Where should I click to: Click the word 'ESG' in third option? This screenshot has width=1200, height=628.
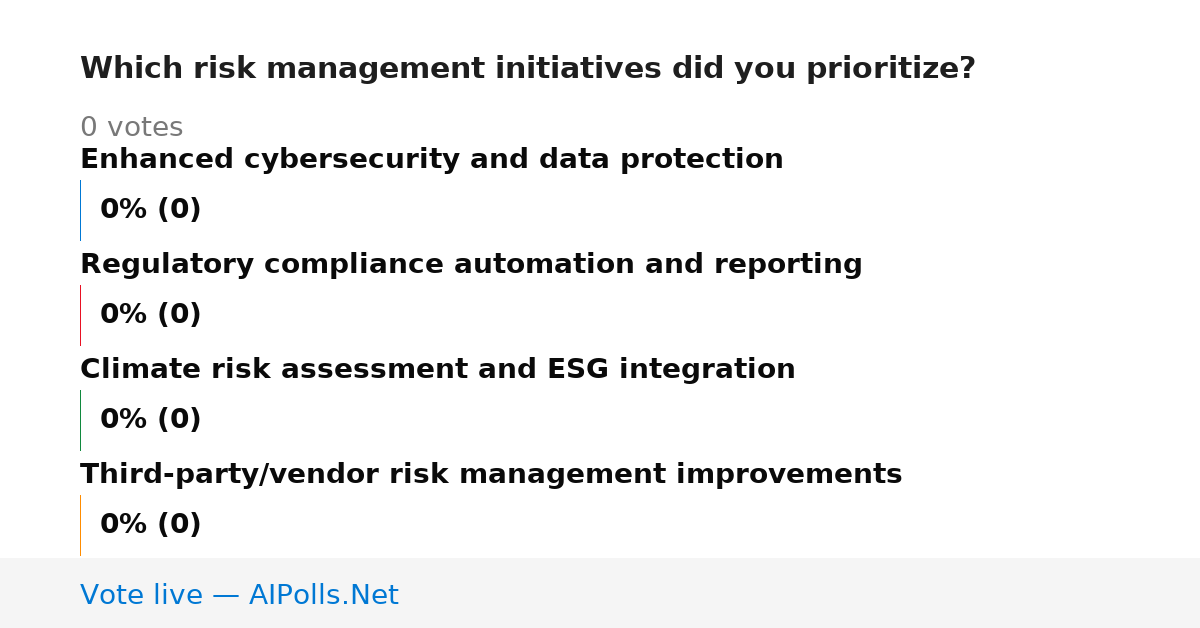click(x=577, y=370)
